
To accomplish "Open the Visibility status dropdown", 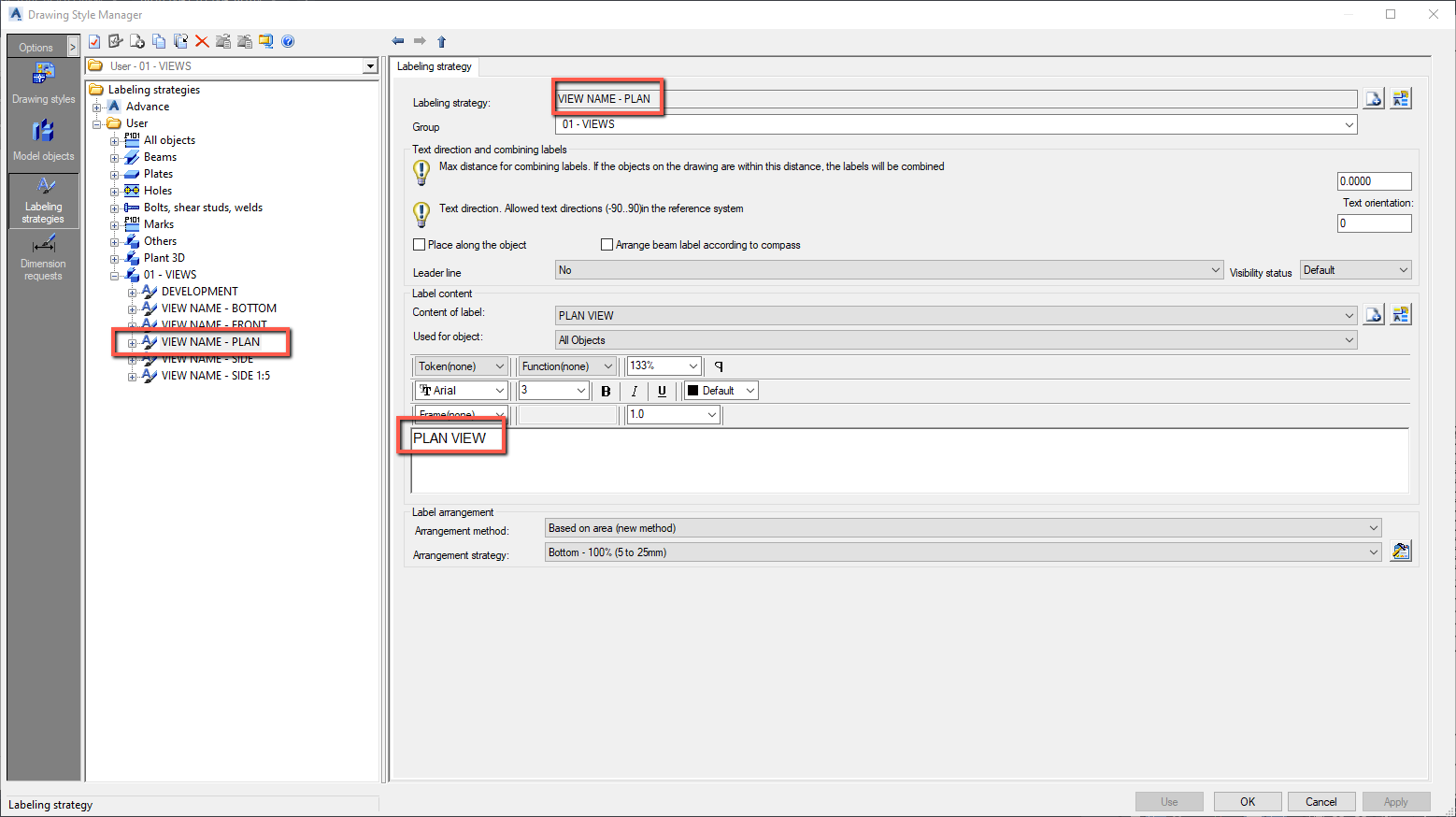I will (1356, 270).
